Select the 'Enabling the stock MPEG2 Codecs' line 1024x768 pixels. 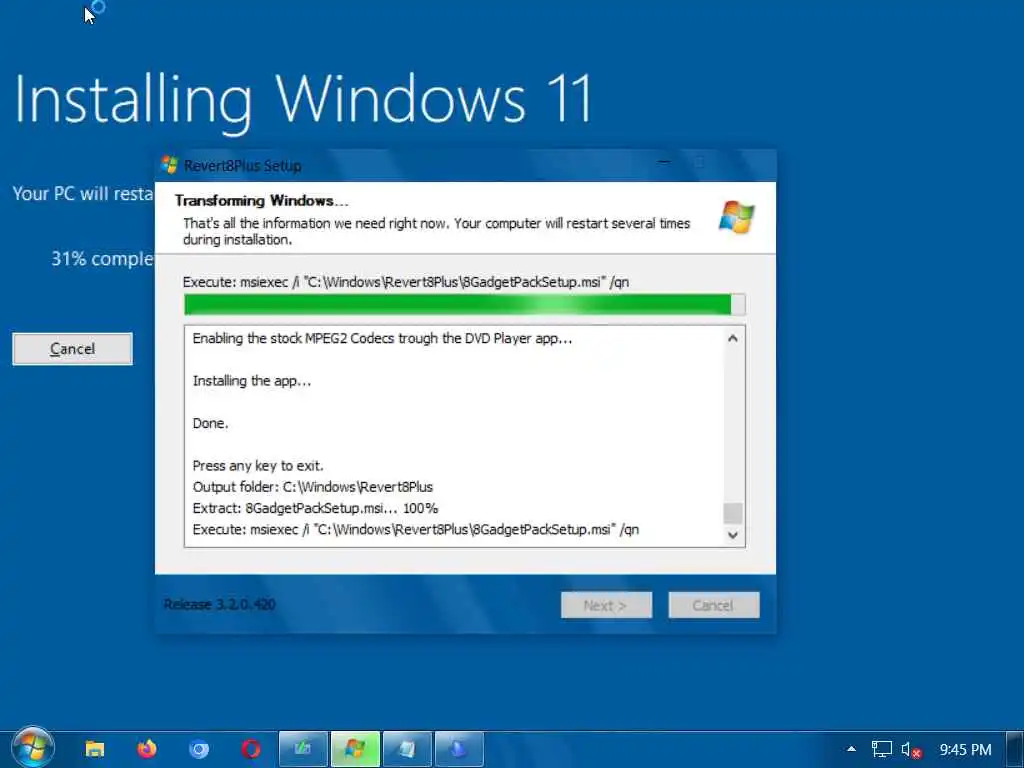382,338
